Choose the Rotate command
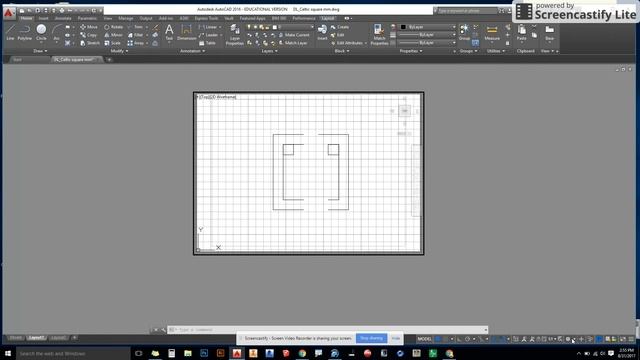This screenshot has width=640, height=360. tap(113, 27)
